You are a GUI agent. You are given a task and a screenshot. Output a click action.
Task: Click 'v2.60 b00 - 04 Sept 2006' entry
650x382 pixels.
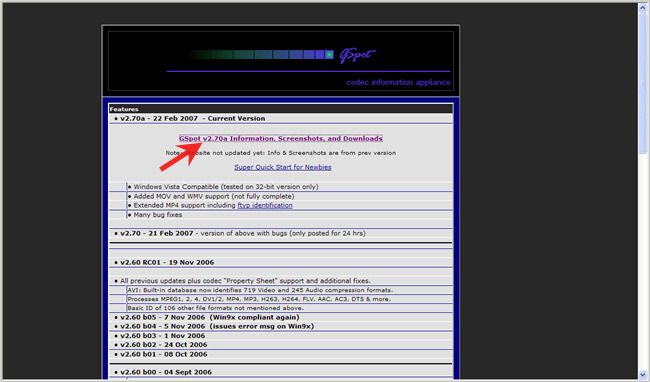click(166, 372)
